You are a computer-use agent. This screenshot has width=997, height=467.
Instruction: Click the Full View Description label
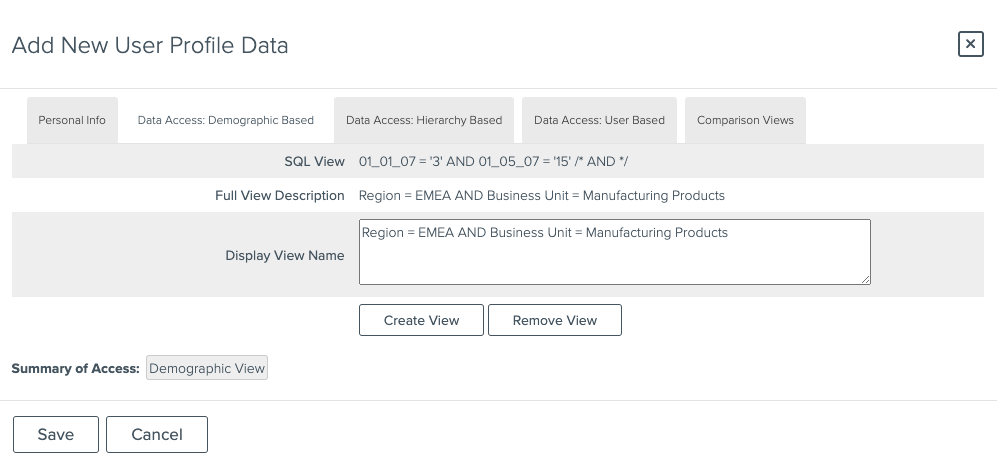click(x=280, y=195)
